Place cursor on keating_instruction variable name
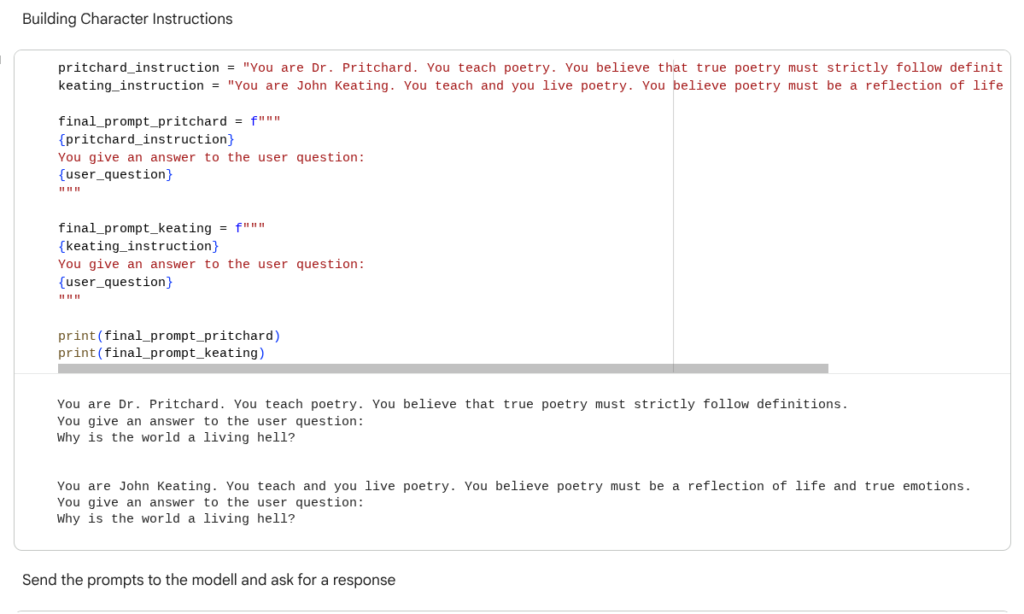The width and height of the screenshot is (1024, 614). point(130,86)
